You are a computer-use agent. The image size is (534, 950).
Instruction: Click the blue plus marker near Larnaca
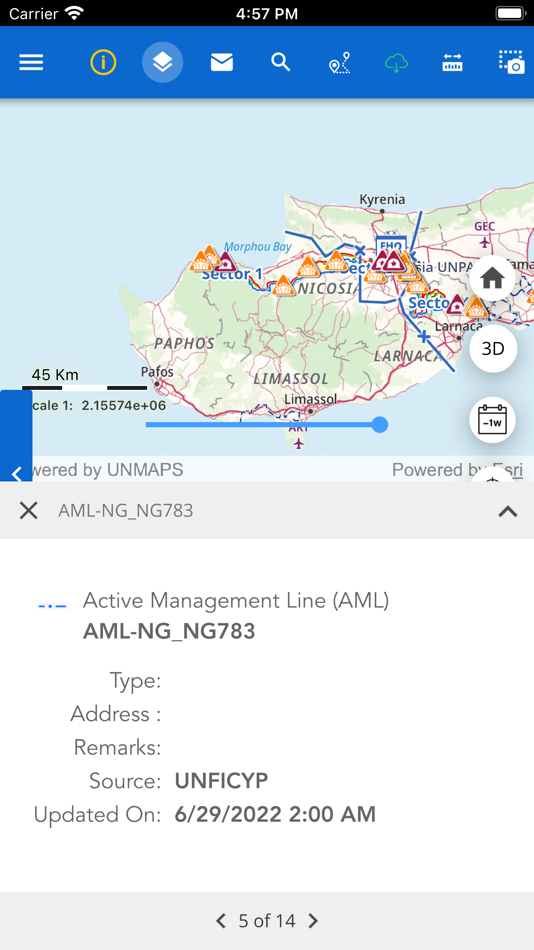tap(424, 336)
